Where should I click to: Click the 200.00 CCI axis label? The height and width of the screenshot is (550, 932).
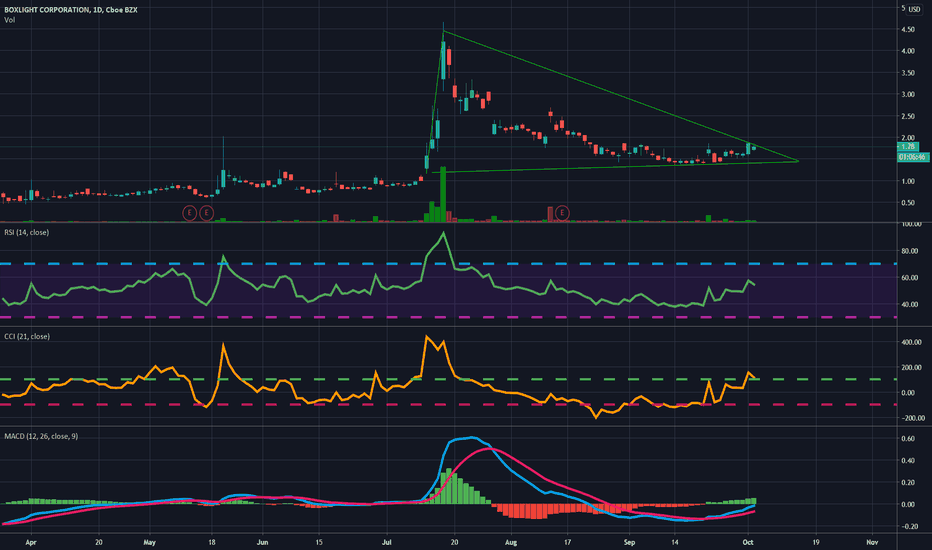point(911,367)
